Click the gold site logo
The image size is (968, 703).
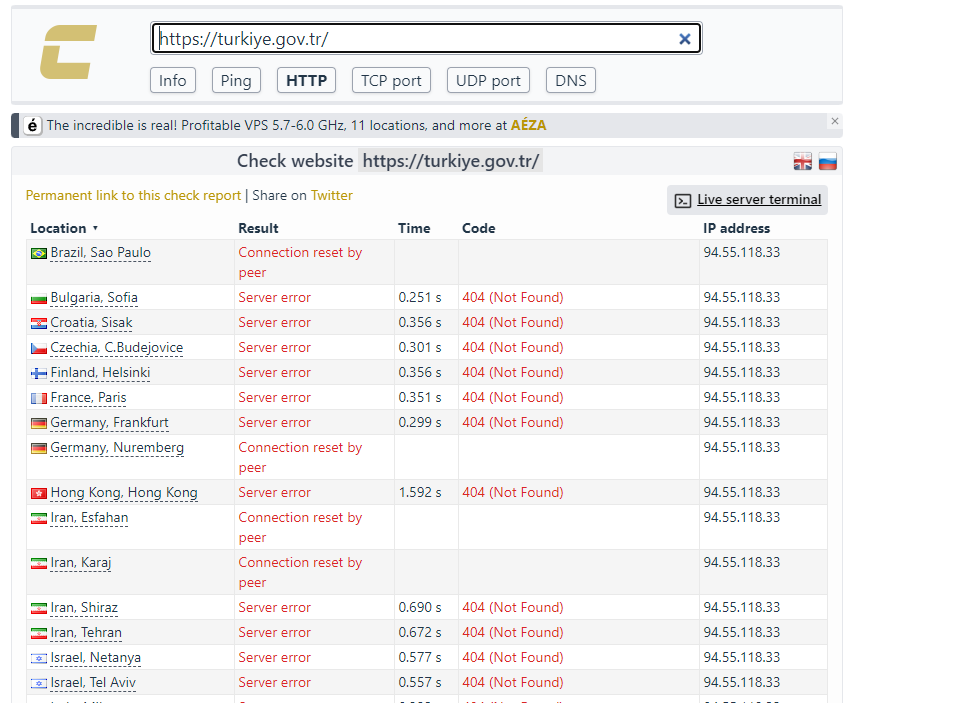click(69, 52)
